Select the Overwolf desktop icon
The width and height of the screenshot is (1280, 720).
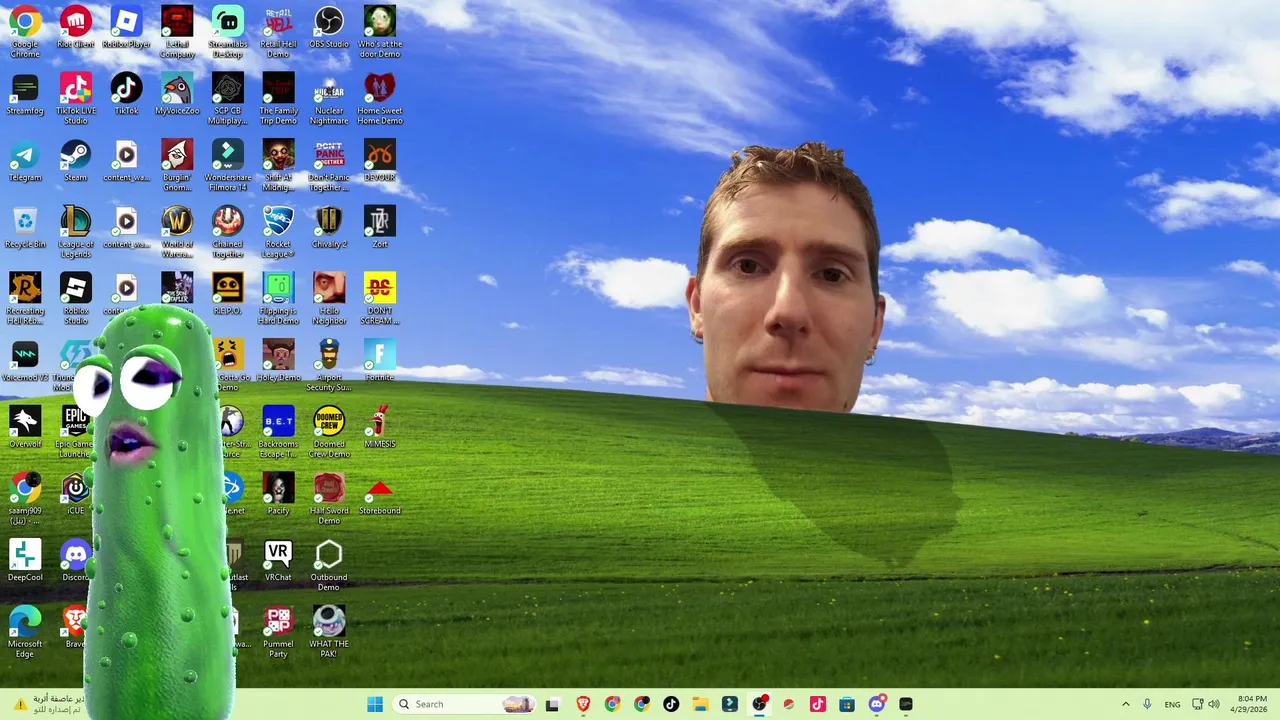coord(25,427)
